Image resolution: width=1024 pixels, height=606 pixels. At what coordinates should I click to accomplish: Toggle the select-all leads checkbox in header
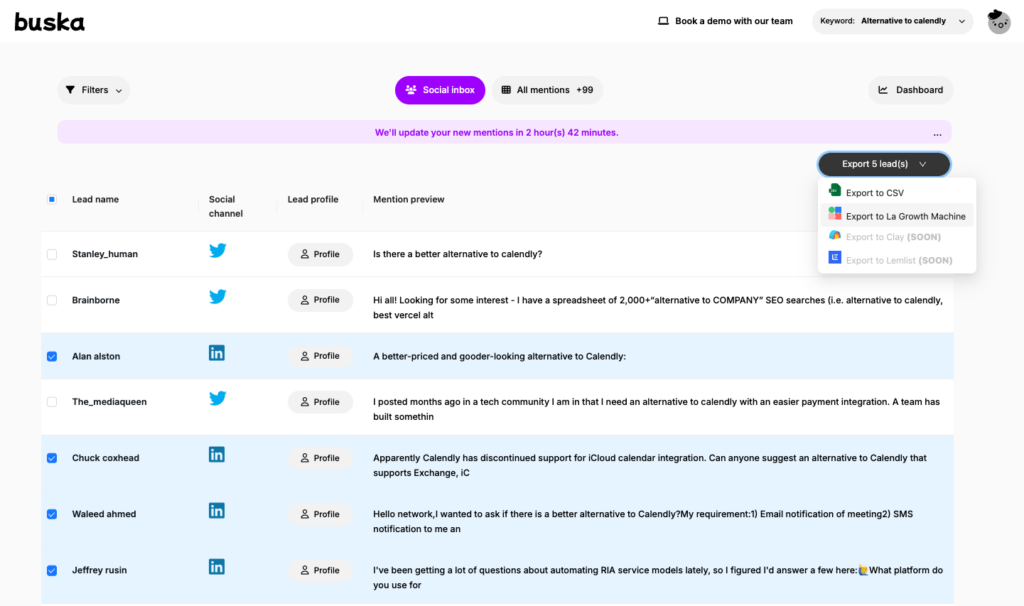pos(52,199)
